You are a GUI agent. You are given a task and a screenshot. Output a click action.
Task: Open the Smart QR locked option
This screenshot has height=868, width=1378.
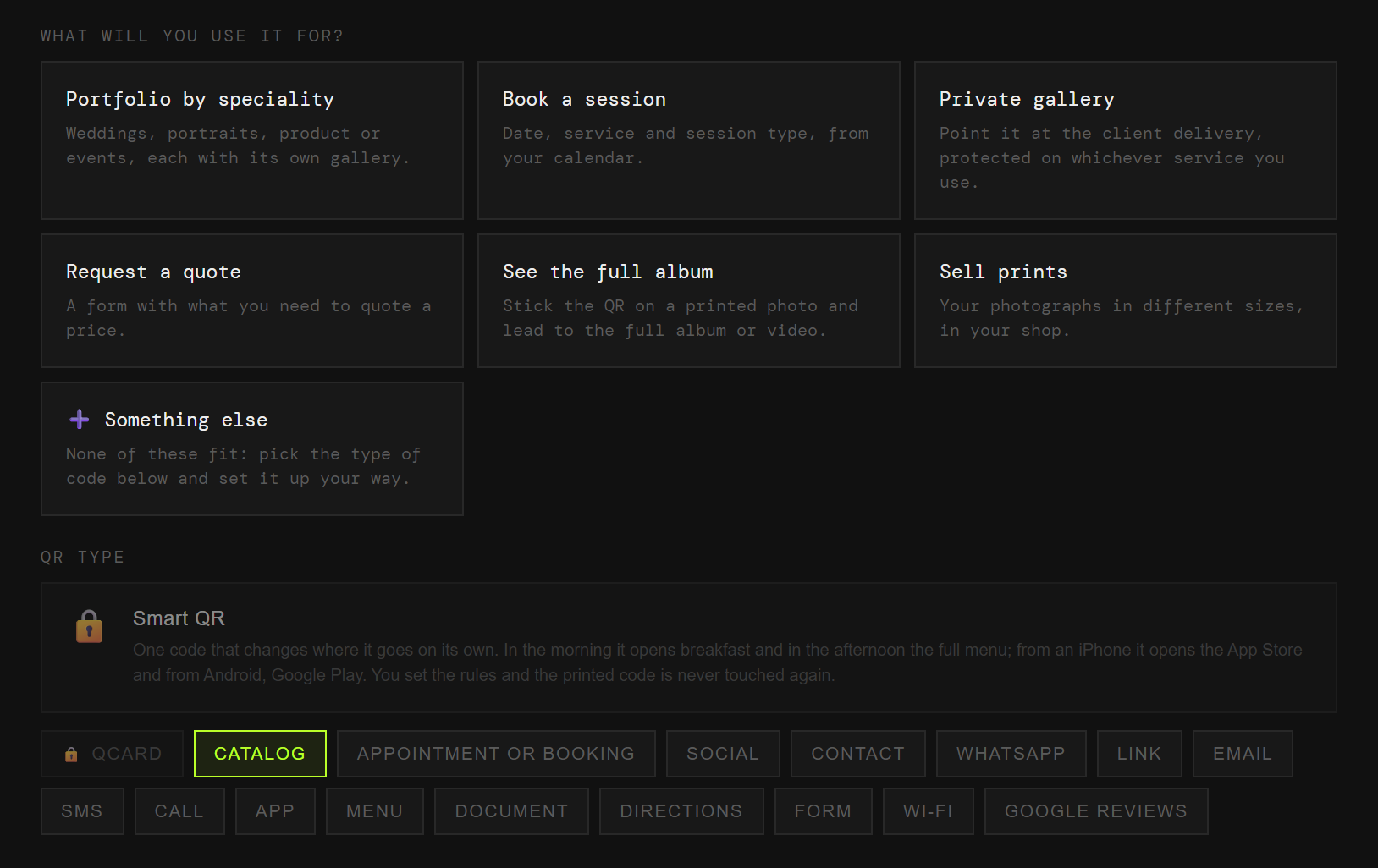pyautogui.click(x=689, y=647)
